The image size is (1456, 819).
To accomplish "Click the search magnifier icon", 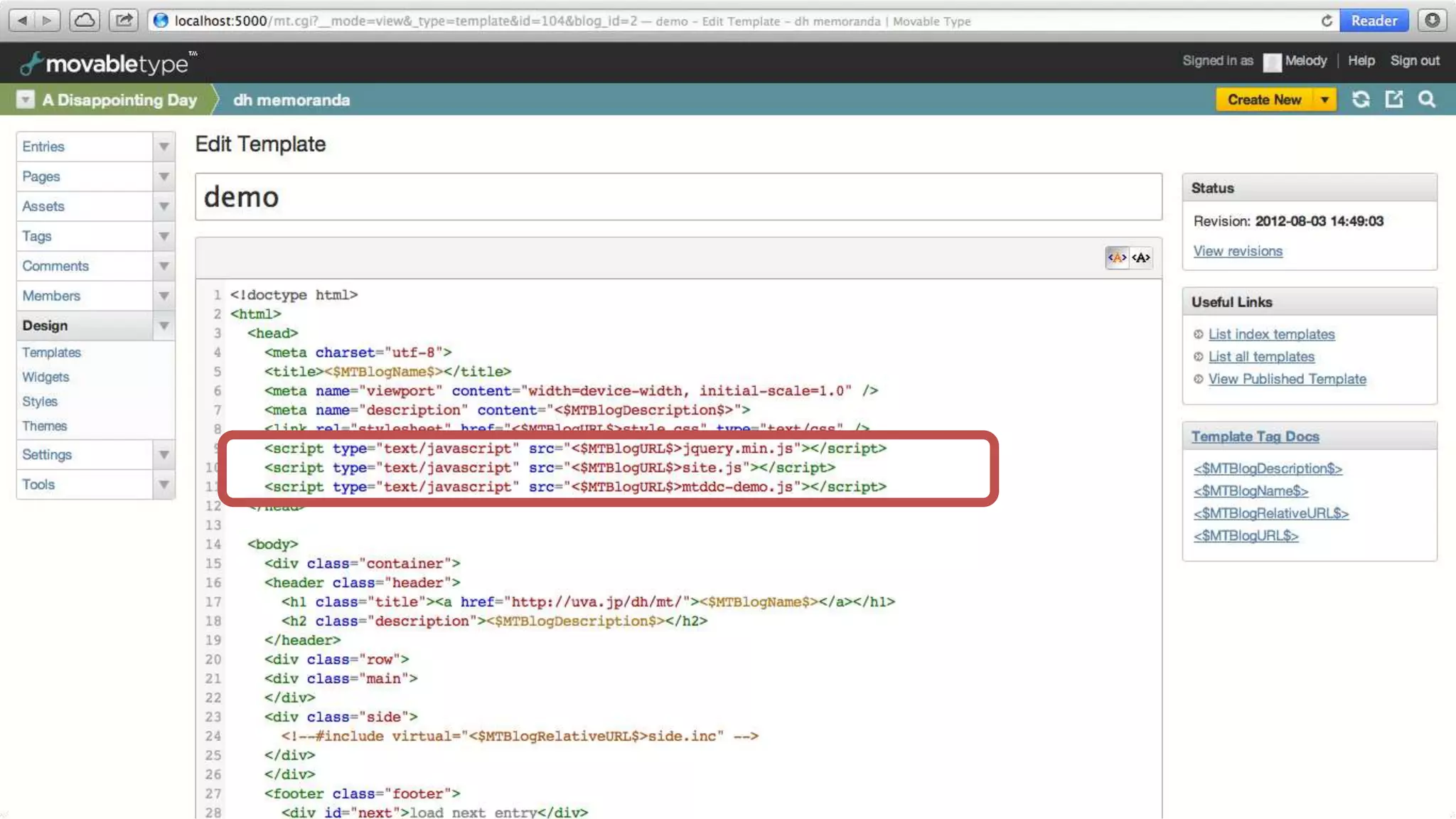I will click(1427, 100).
